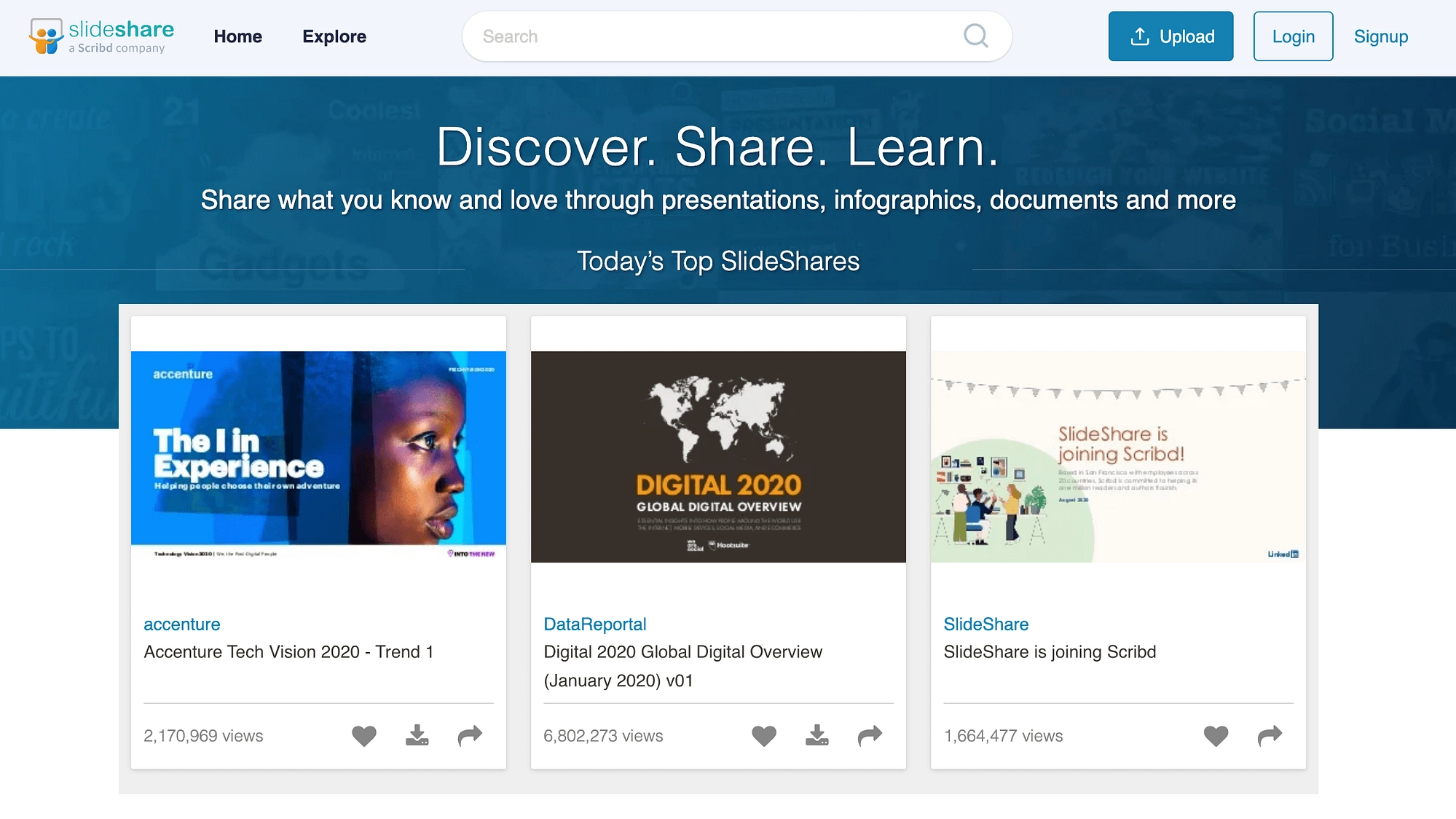This screenshot has height=819, width=1456.
Task: Download the Accenture Tech Vision slideshow
Action: click(x=417, y=735)
